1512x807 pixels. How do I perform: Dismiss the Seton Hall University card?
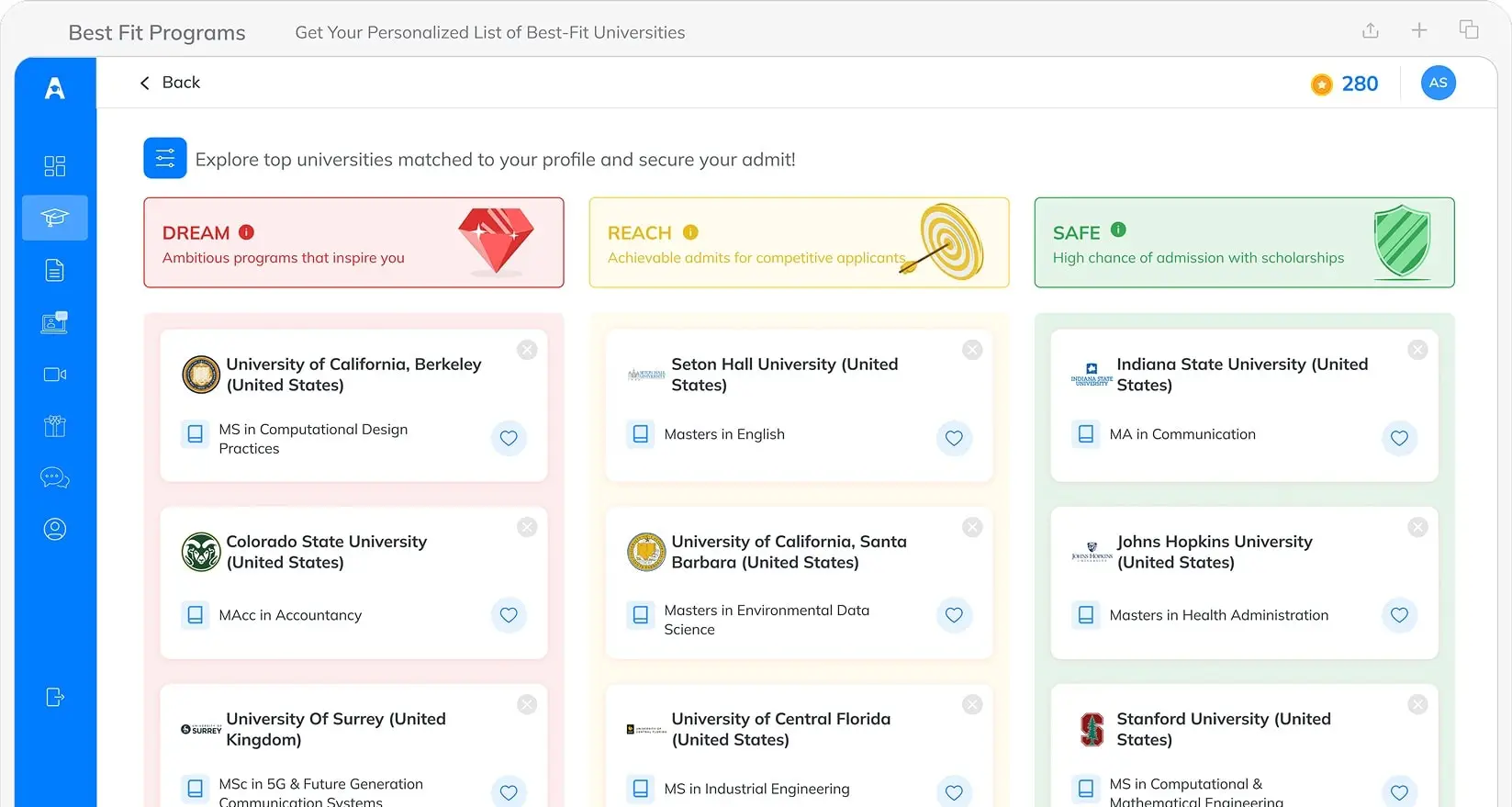(x=972, y=350)
